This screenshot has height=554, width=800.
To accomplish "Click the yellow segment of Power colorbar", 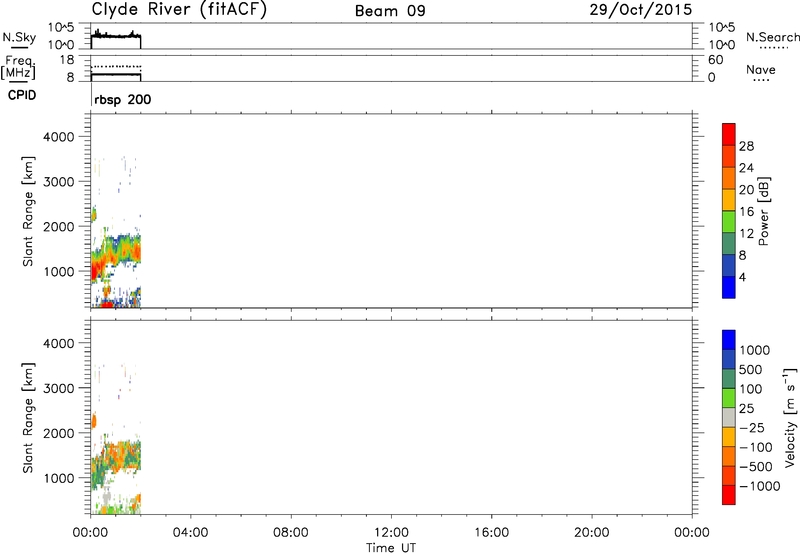I will [729, 200].
